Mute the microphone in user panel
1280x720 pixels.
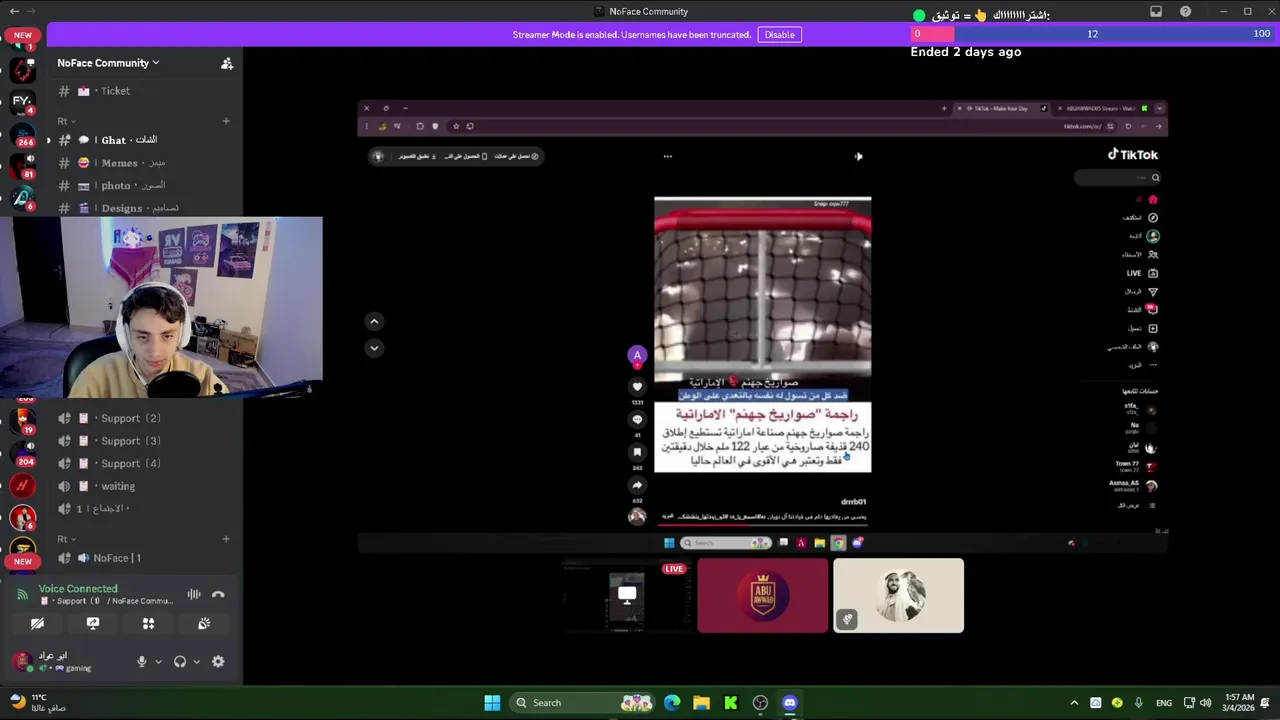[x=141, y=662]
